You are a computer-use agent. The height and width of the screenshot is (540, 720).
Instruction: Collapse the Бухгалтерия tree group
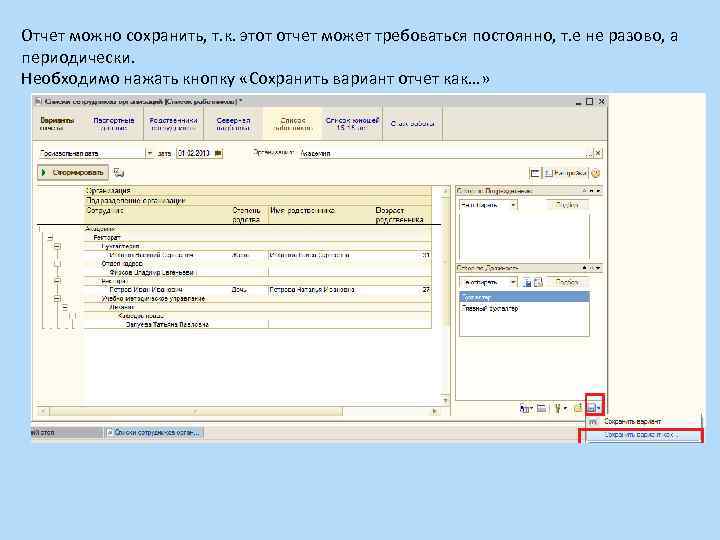point(57,246)
